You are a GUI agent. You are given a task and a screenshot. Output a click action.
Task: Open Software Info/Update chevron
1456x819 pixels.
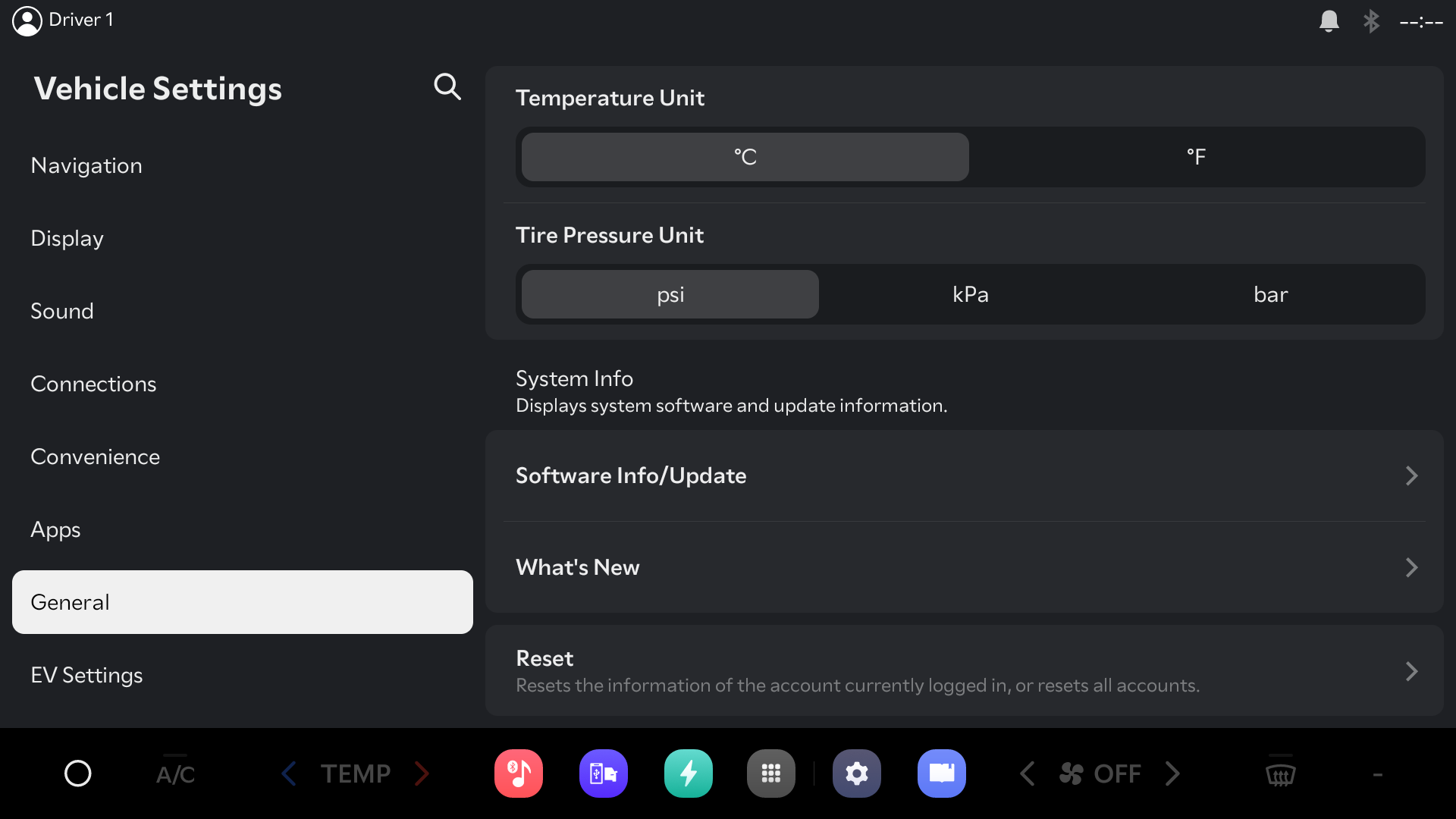click(1410, 475)
